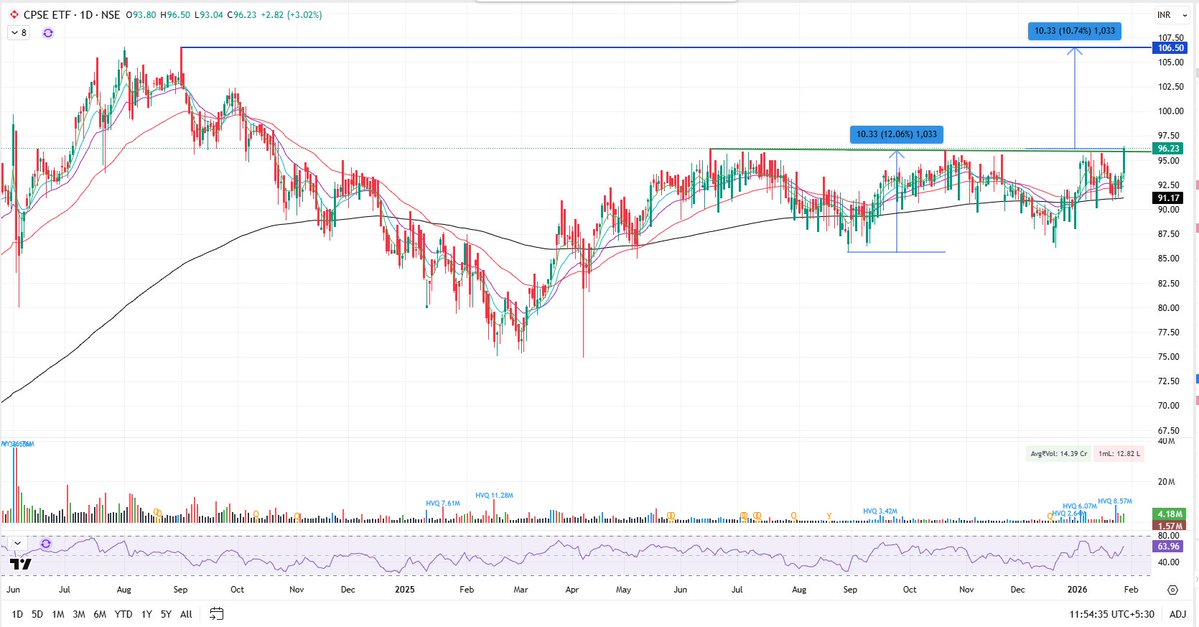The image size is (1199, 627).
Task: Click the 106.50 horizontal line price label
Action: tap(1171, 47)
